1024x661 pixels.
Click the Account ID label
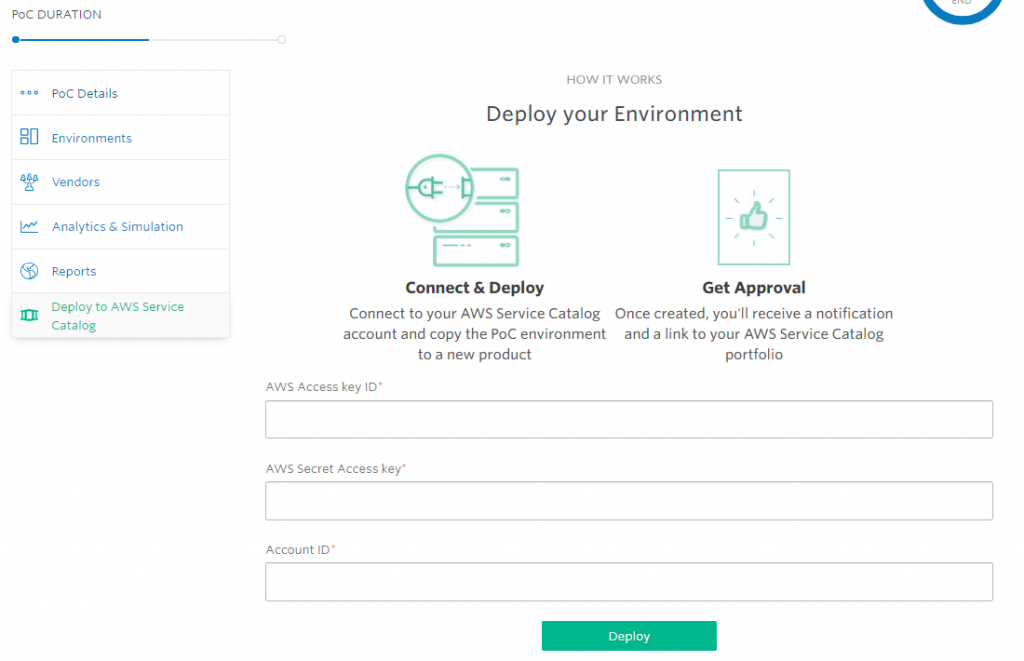coord(300,549)
